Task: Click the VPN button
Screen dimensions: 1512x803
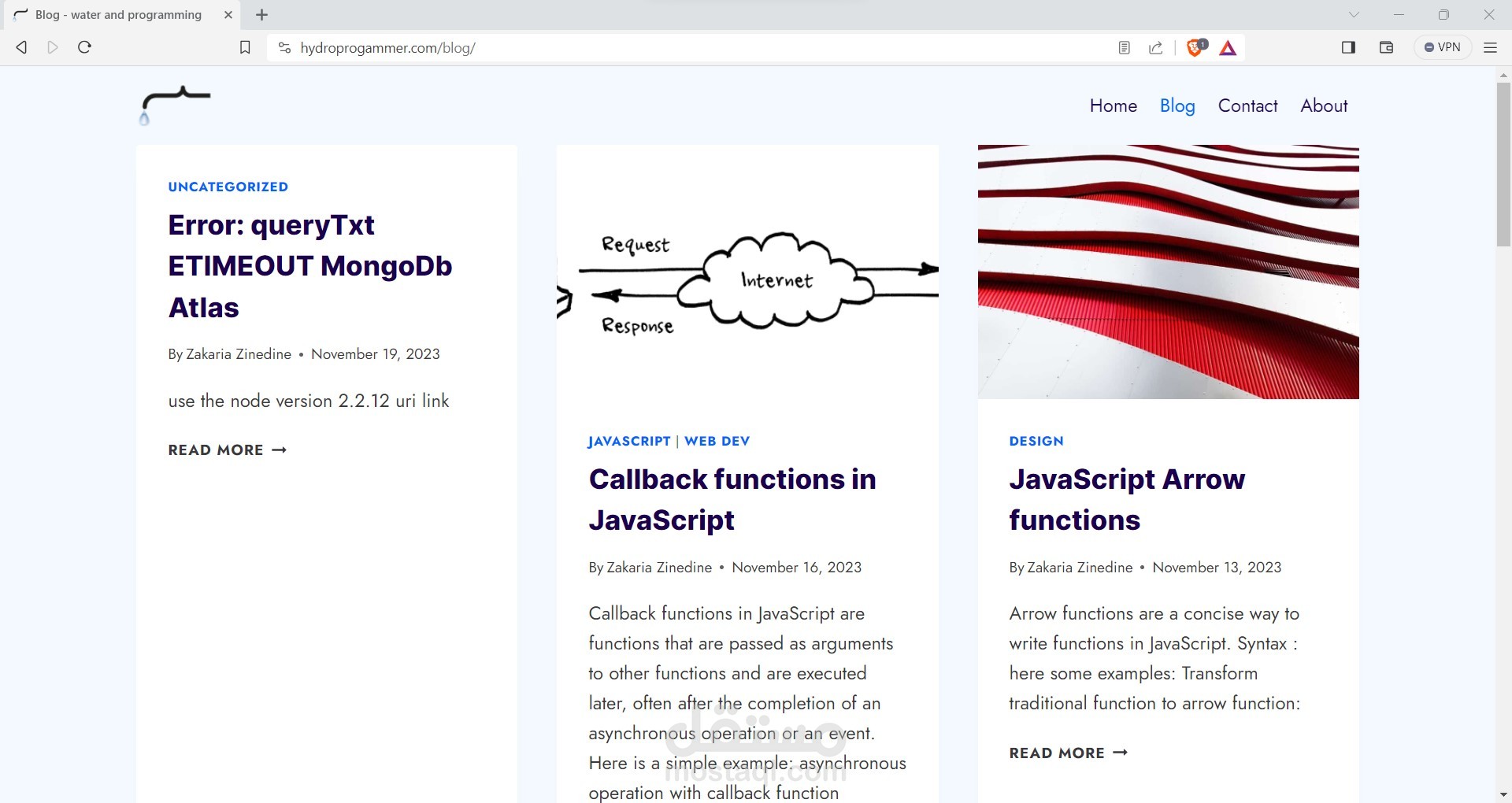Action: point(1443,47)
